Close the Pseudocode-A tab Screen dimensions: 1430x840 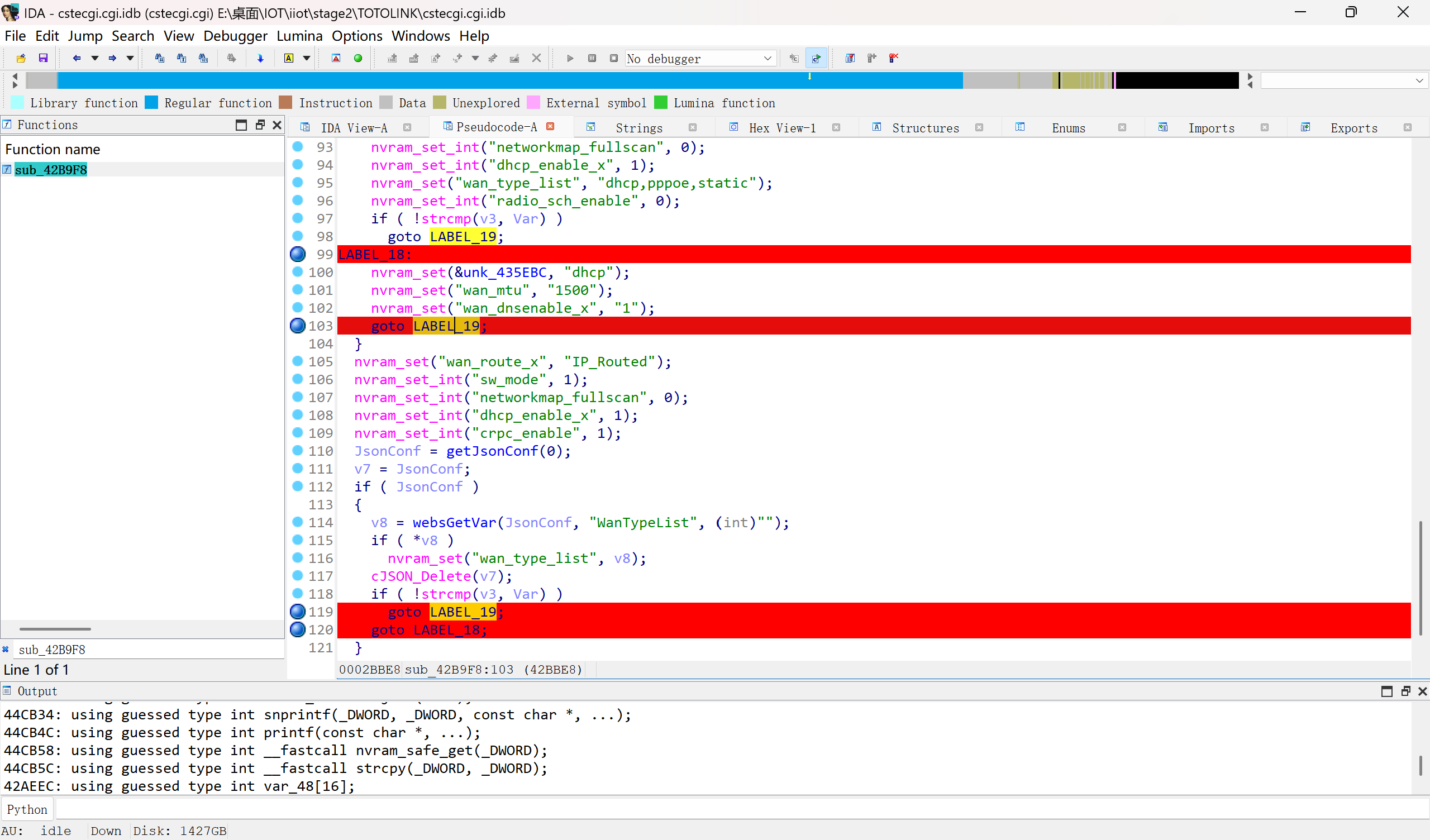coord(550,127)
